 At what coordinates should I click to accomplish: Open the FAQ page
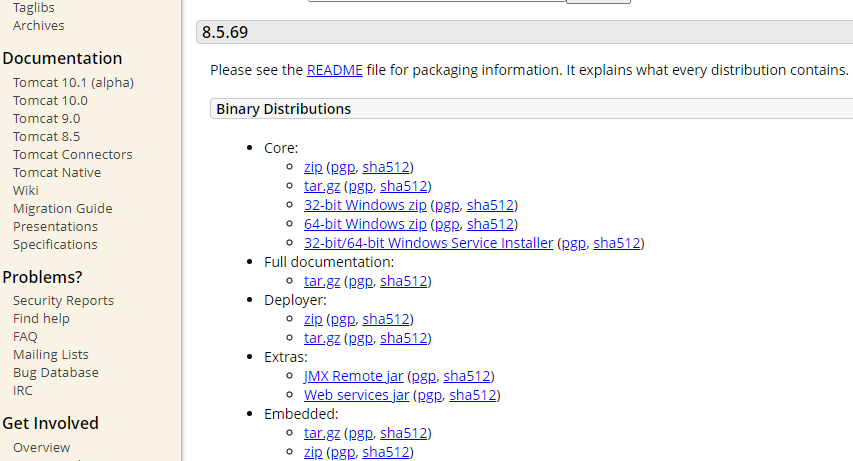[25, 336]
